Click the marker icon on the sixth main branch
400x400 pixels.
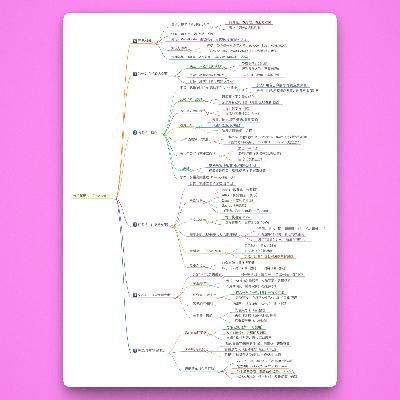(x=135, y=351)
